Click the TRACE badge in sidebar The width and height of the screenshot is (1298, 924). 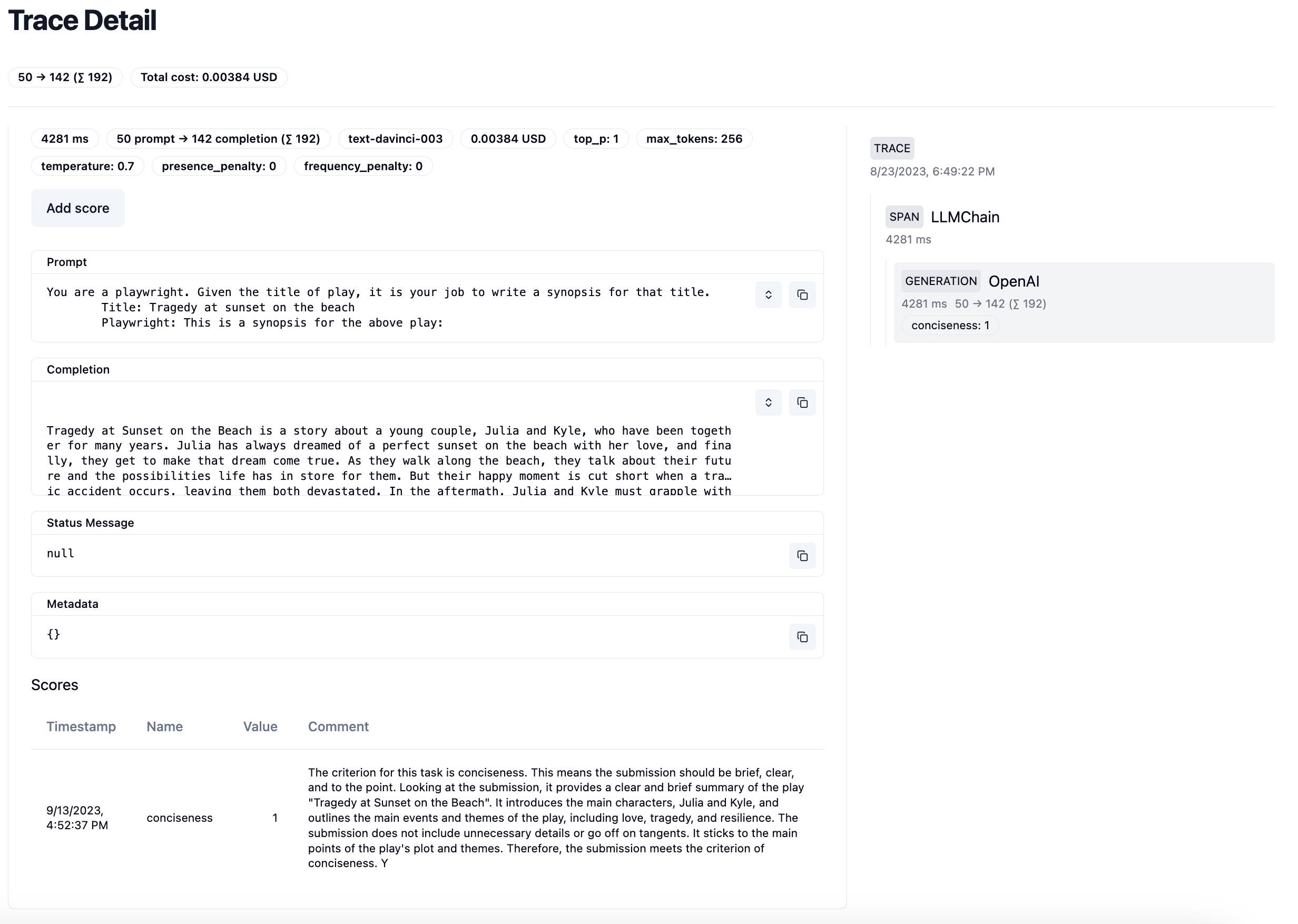tap(891, 149)
